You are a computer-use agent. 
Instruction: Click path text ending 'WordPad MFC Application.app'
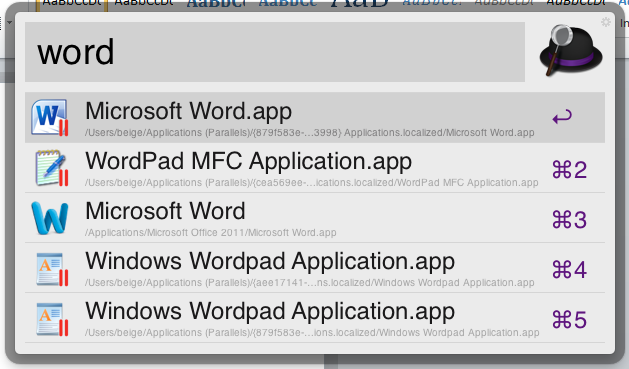point(312,182)
